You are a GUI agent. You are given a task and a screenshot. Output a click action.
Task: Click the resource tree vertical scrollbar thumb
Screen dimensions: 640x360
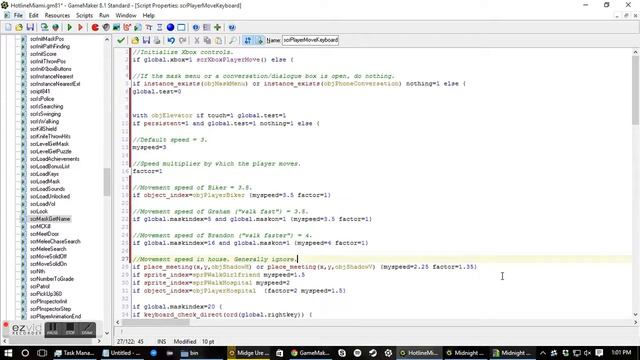click(107, 182)
